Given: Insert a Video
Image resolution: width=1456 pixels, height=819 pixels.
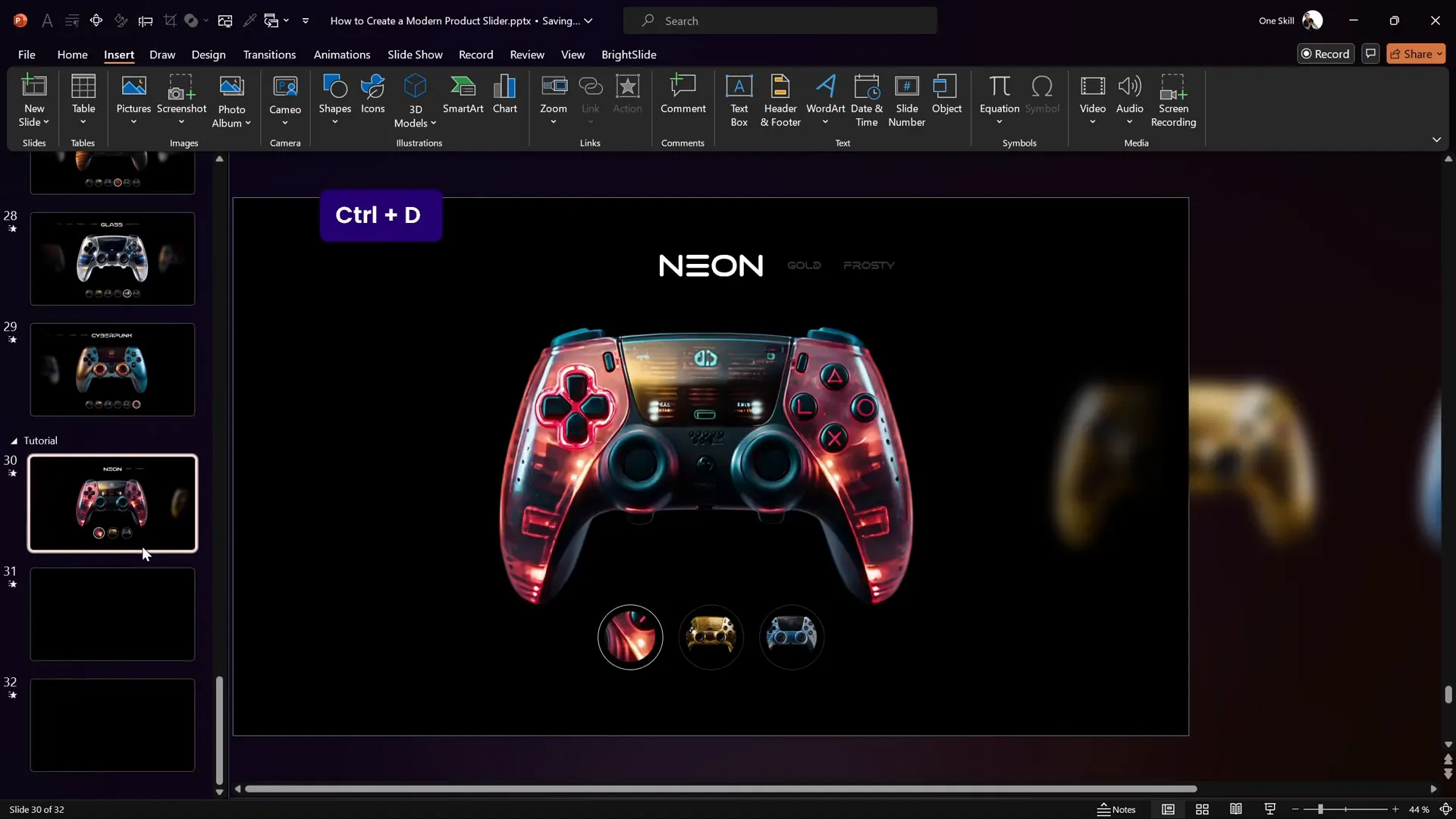Looking at the screenshot, I should [1093, 100].
